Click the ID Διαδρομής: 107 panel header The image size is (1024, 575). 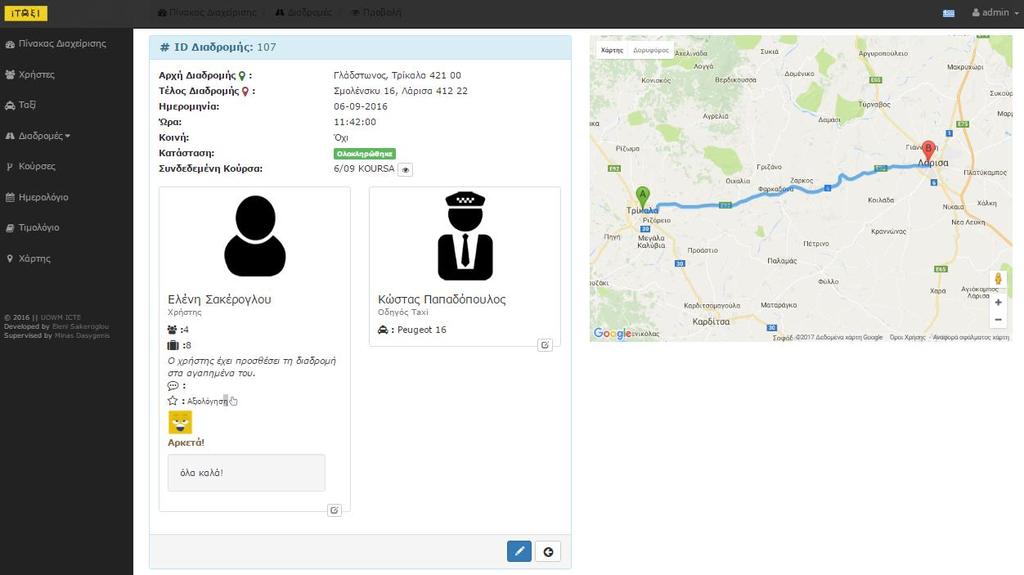(360, 48)
